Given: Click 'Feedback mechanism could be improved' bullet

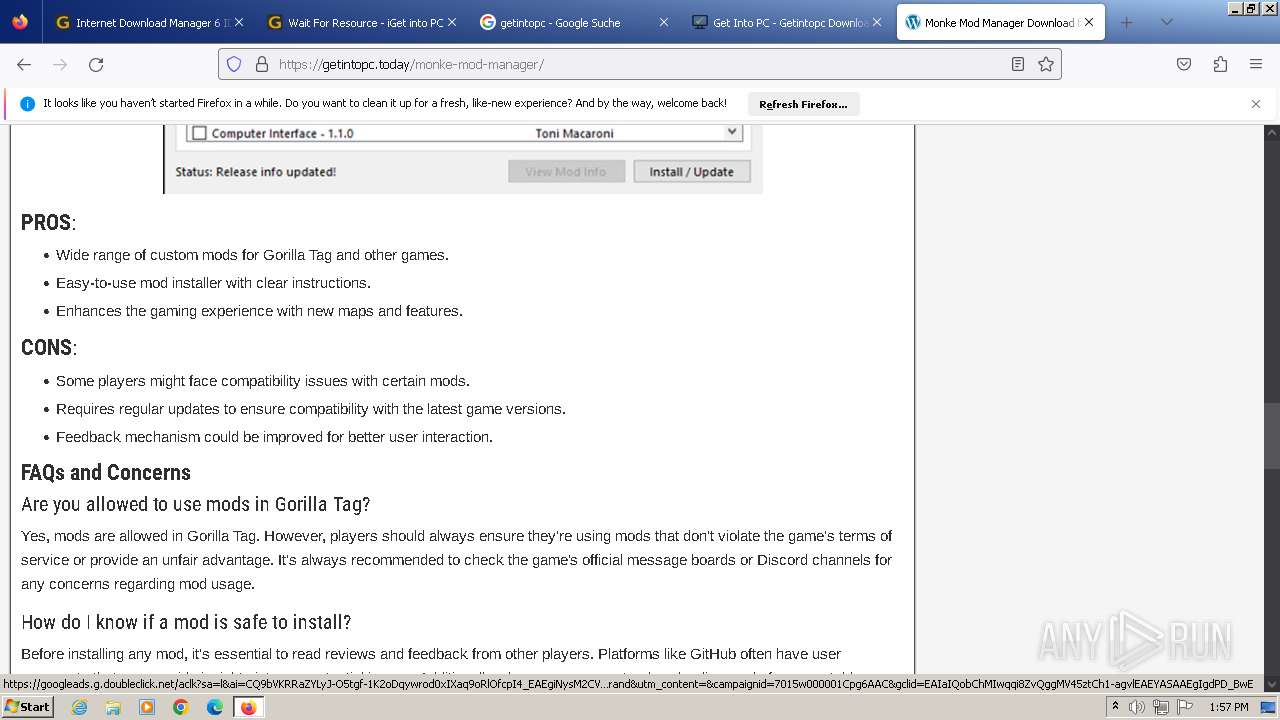Looking at the screenshot, I should tap(274, 437).
